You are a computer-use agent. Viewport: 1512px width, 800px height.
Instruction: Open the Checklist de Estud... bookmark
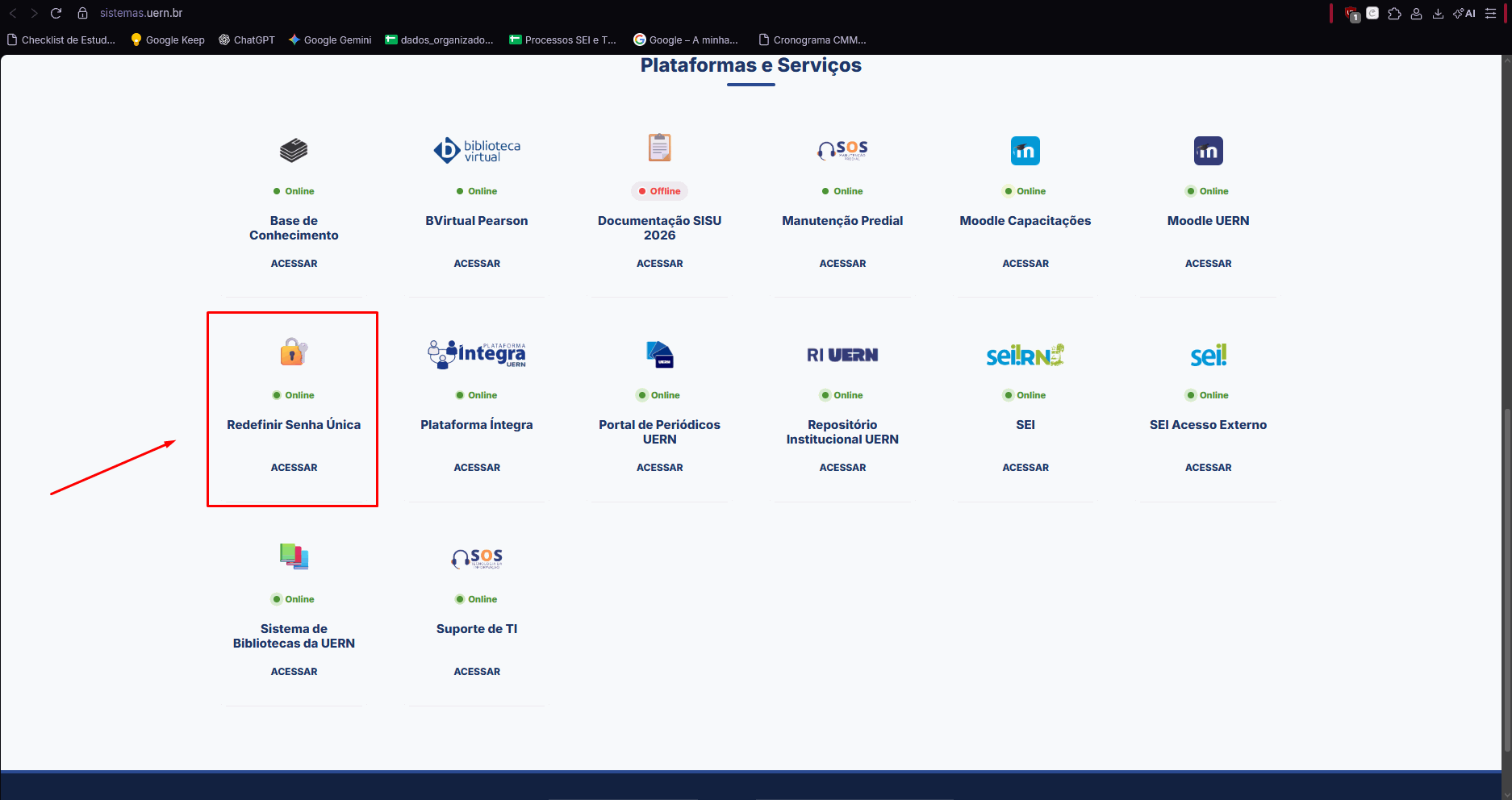pyautogui.click(x=61, y=40)
